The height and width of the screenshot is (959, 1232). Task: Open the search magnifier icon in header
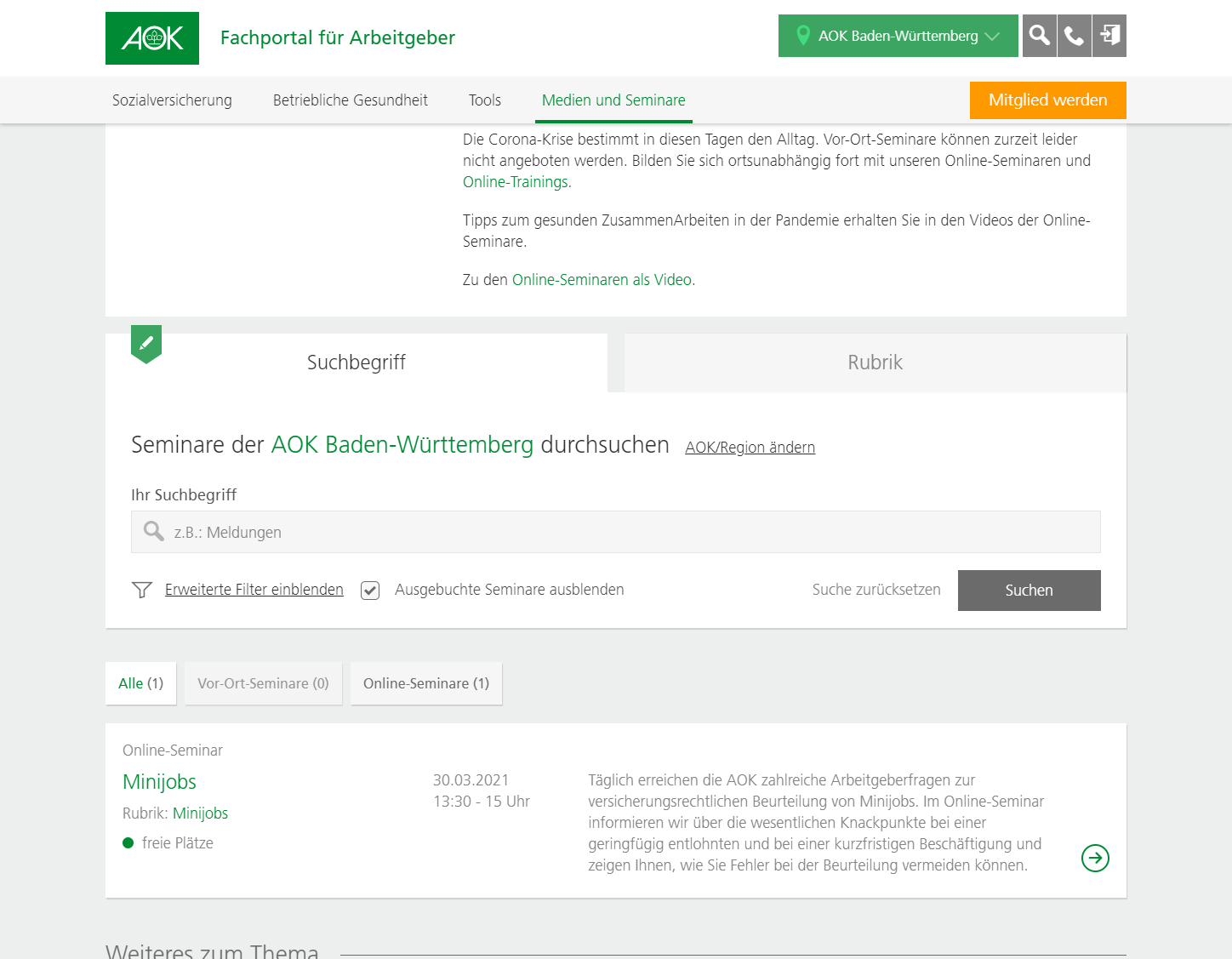(1039, 36)
